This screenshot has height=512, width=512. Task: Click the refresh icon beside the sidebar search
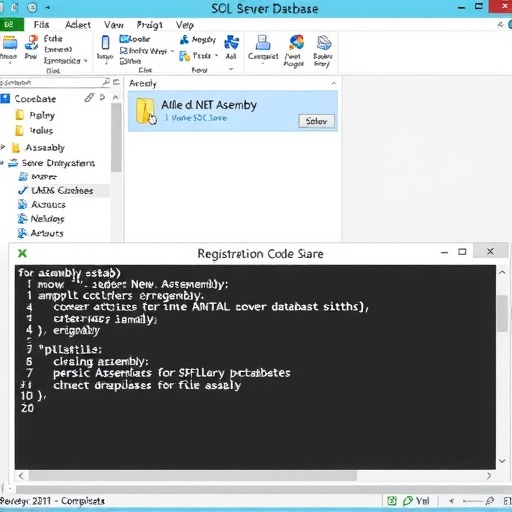coord(116,82)
